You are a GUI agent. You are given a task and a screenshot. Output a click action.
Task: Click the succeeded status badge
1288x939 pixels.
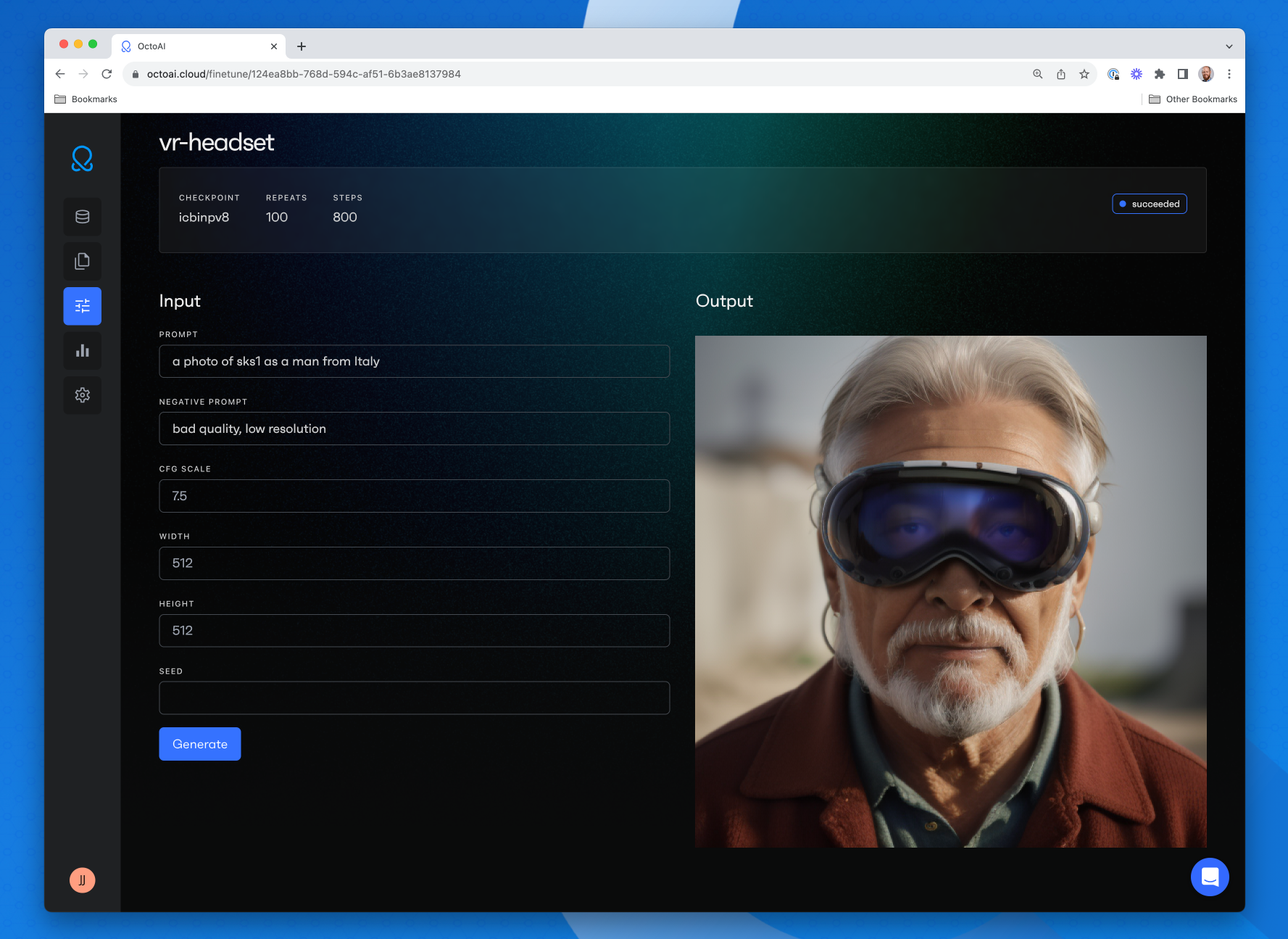pos(1149,204)
